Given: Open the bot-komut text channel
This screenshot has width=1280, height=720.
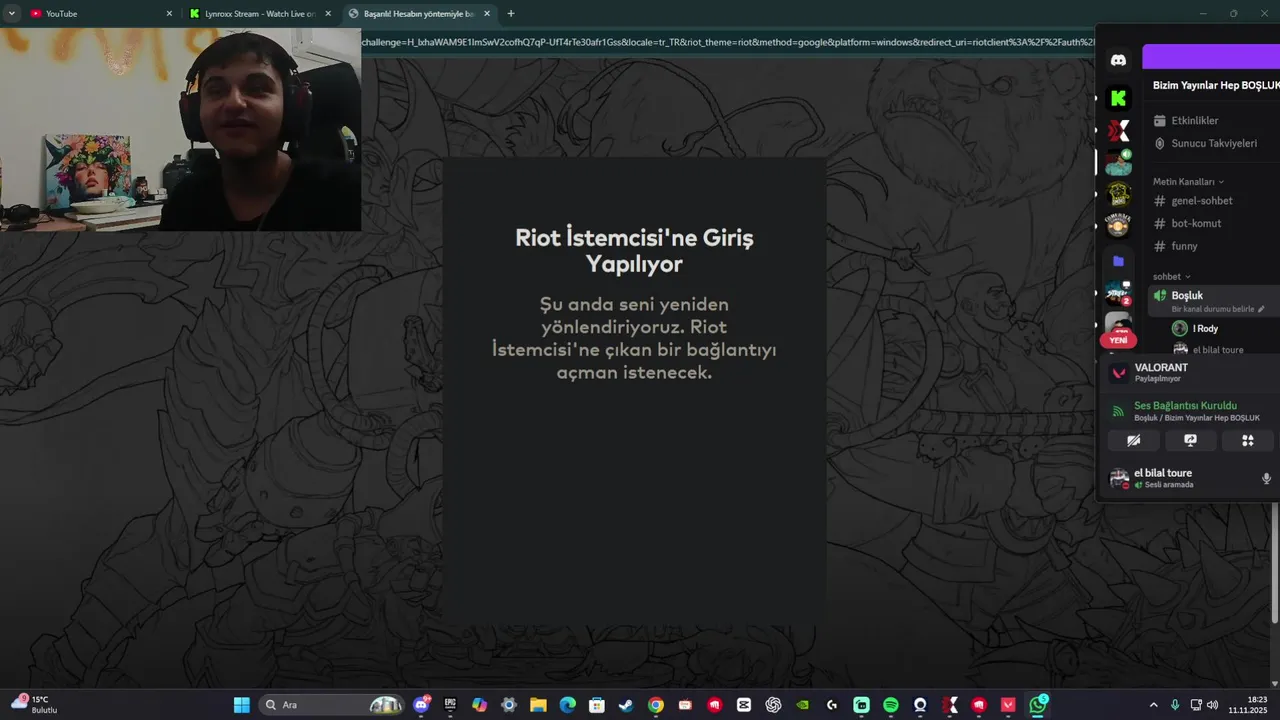Looking at the screenshot, I should pyautogui.click(x=1195, y=223).
